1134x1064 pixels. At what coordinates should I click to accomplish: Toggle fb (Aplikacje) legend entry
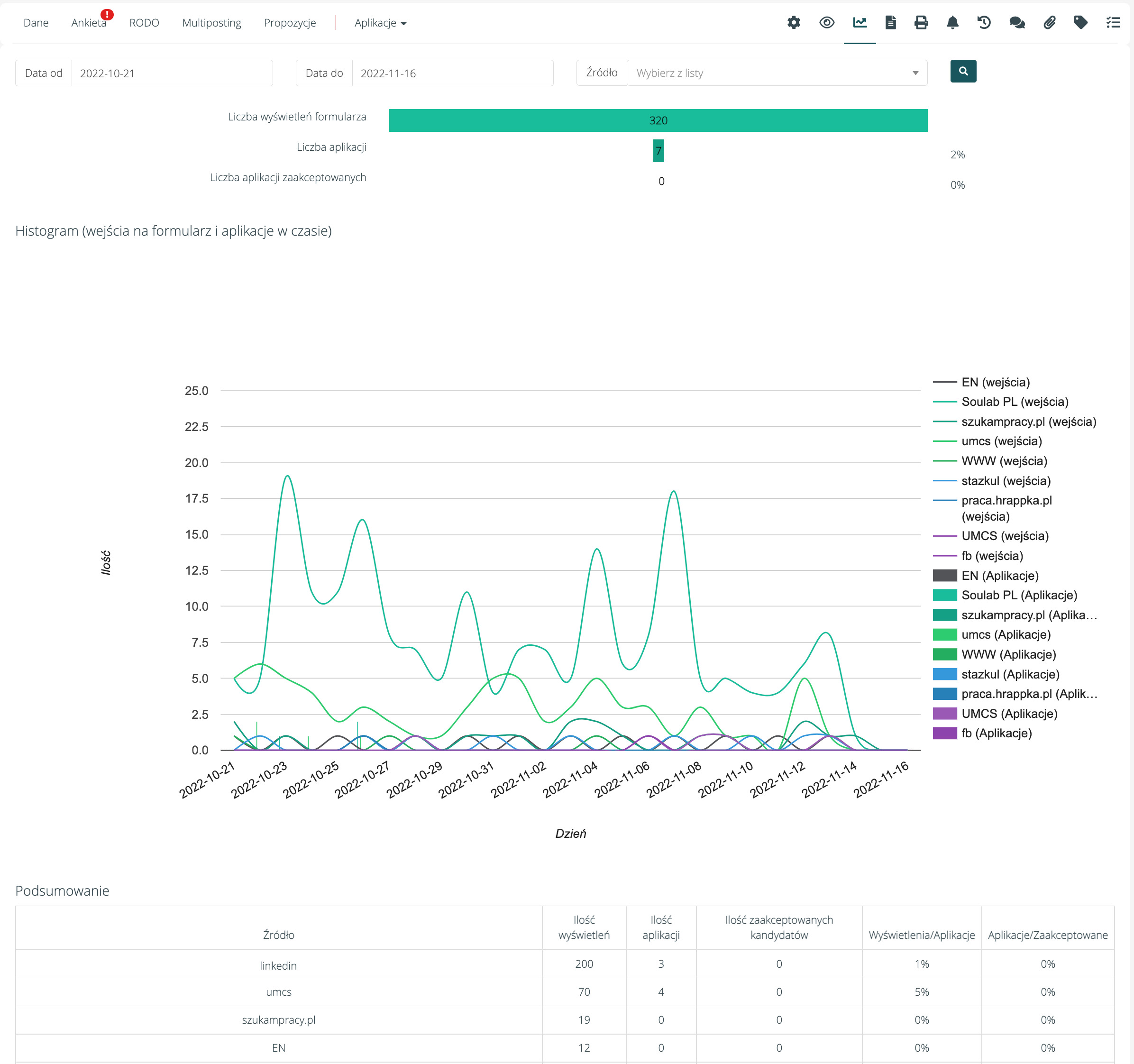point(996,733)
